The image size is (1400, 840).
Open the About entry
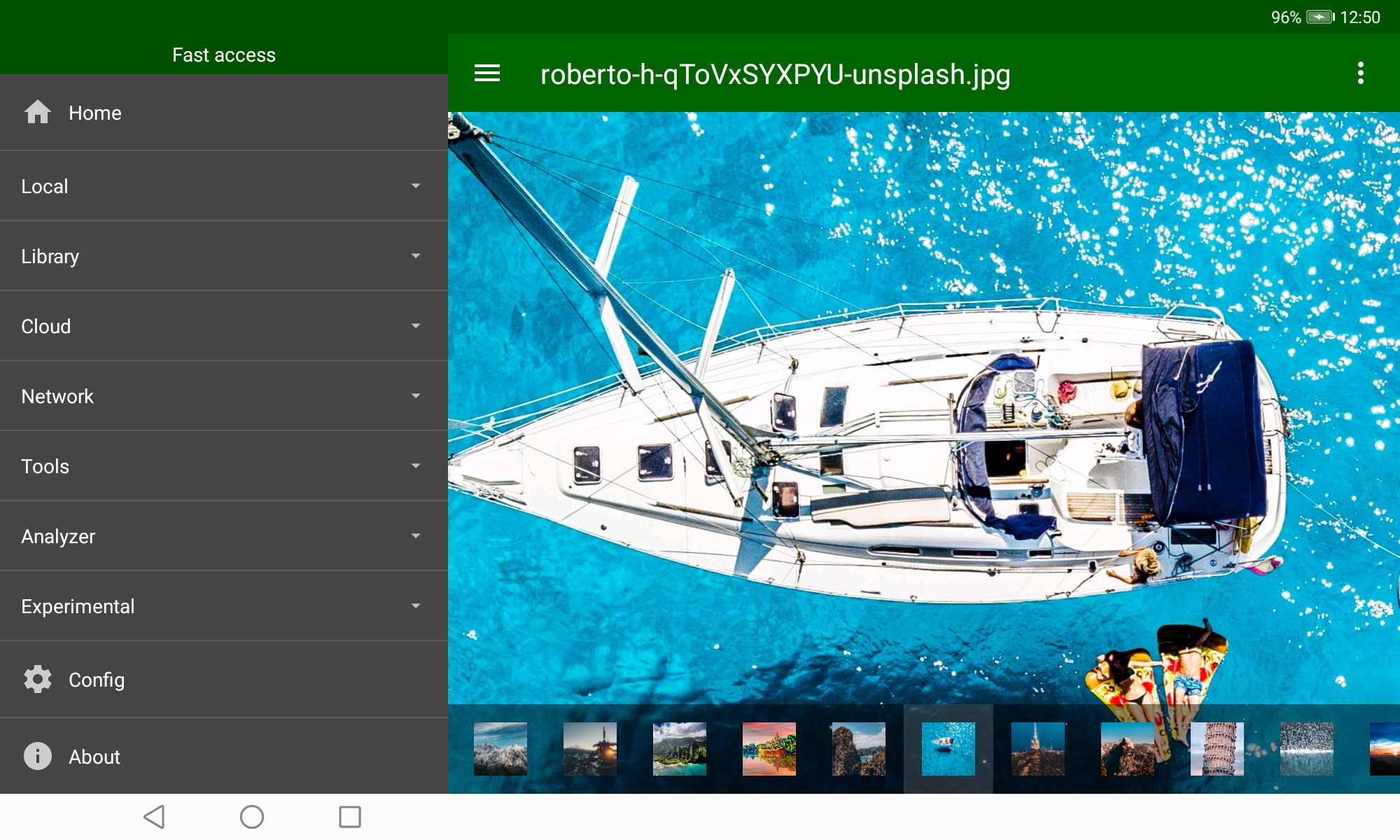point(224,757)
